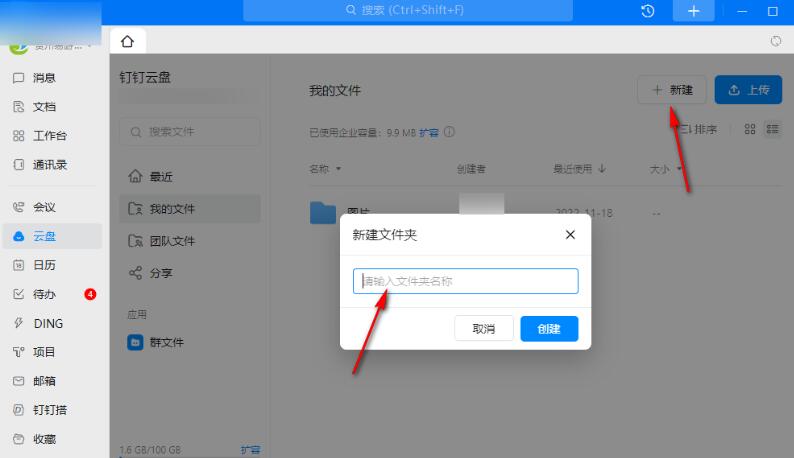Image resolution: width=794 pixels, height=458 pixels.
Task: Open DING in the sidebar
Action: [47, 323]
